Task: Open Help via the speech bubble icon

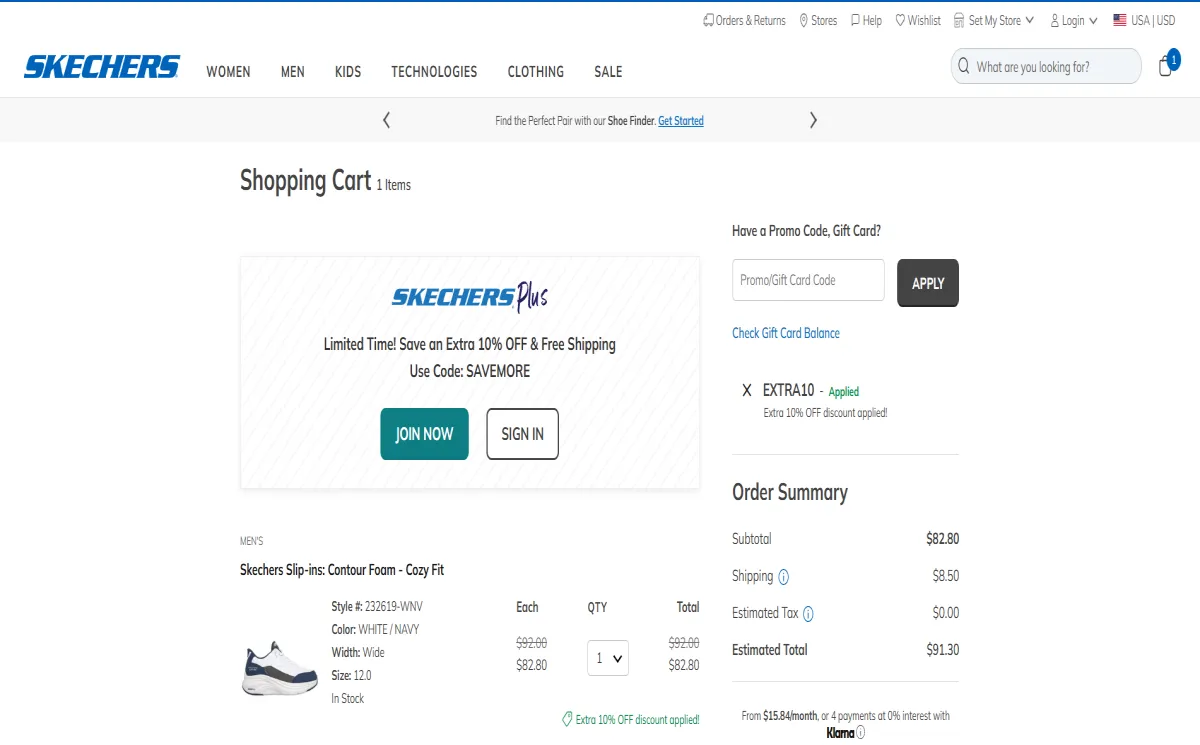Action: pos(854,20)
